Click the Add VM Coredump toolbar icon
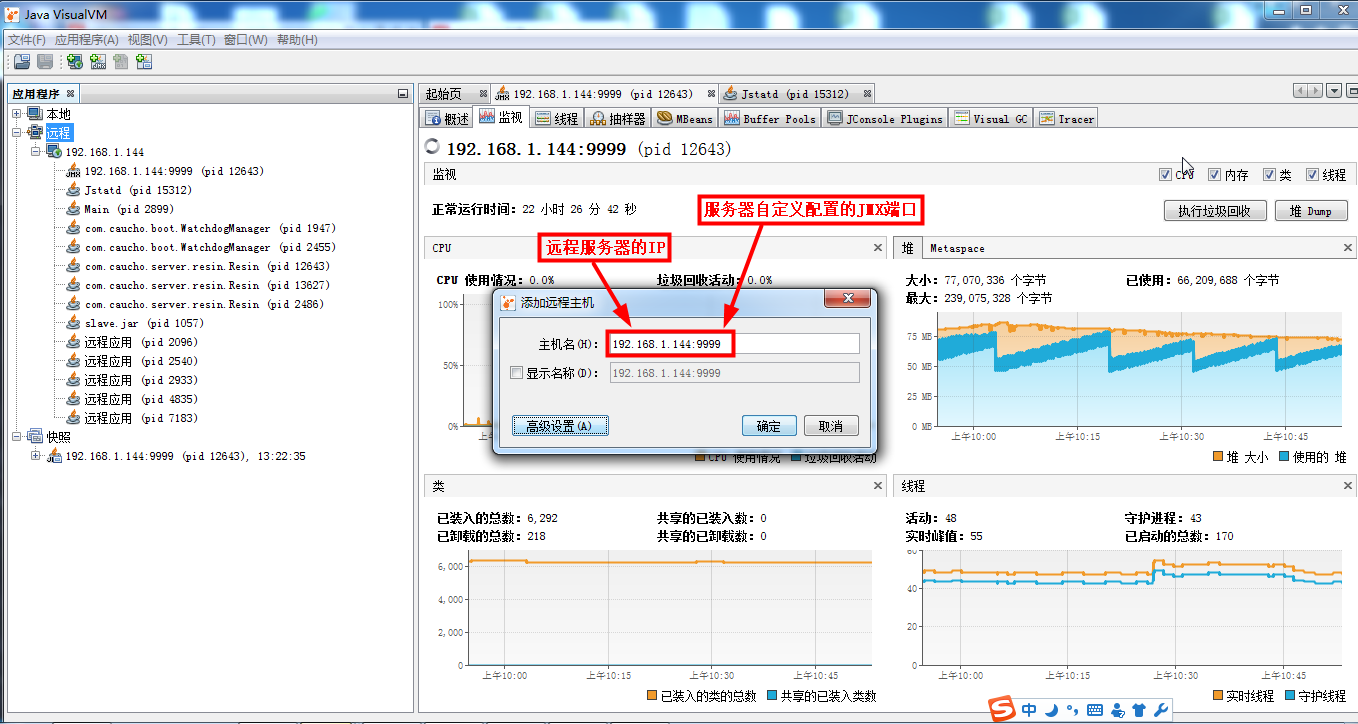The image size is (1358, 724). [121, 62]
